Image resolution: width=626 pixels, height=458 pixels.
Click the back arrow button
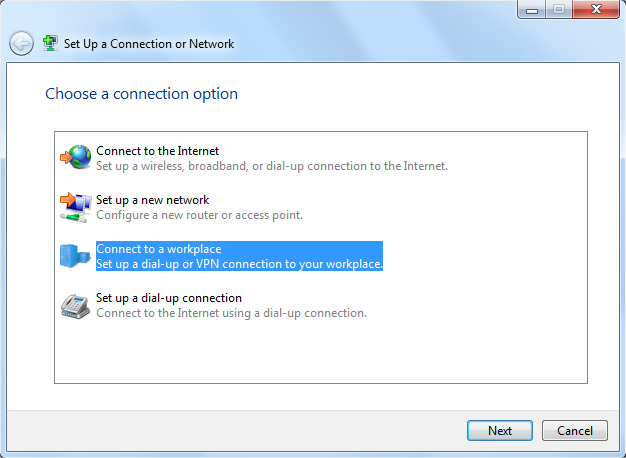click(x=21, y=43)
